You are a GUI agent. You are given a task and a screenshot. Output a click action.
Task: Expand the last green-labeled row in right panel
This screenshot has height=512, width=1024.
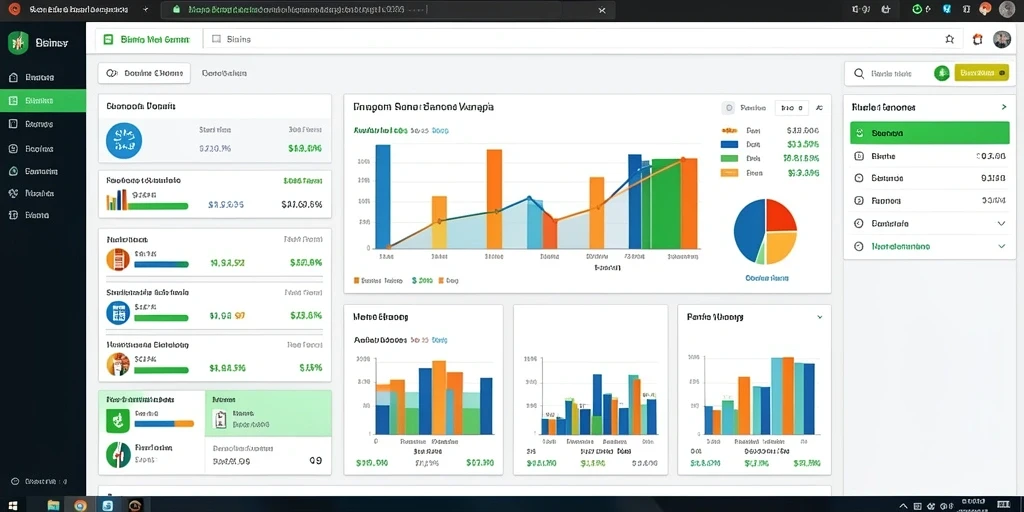(929, 246)
